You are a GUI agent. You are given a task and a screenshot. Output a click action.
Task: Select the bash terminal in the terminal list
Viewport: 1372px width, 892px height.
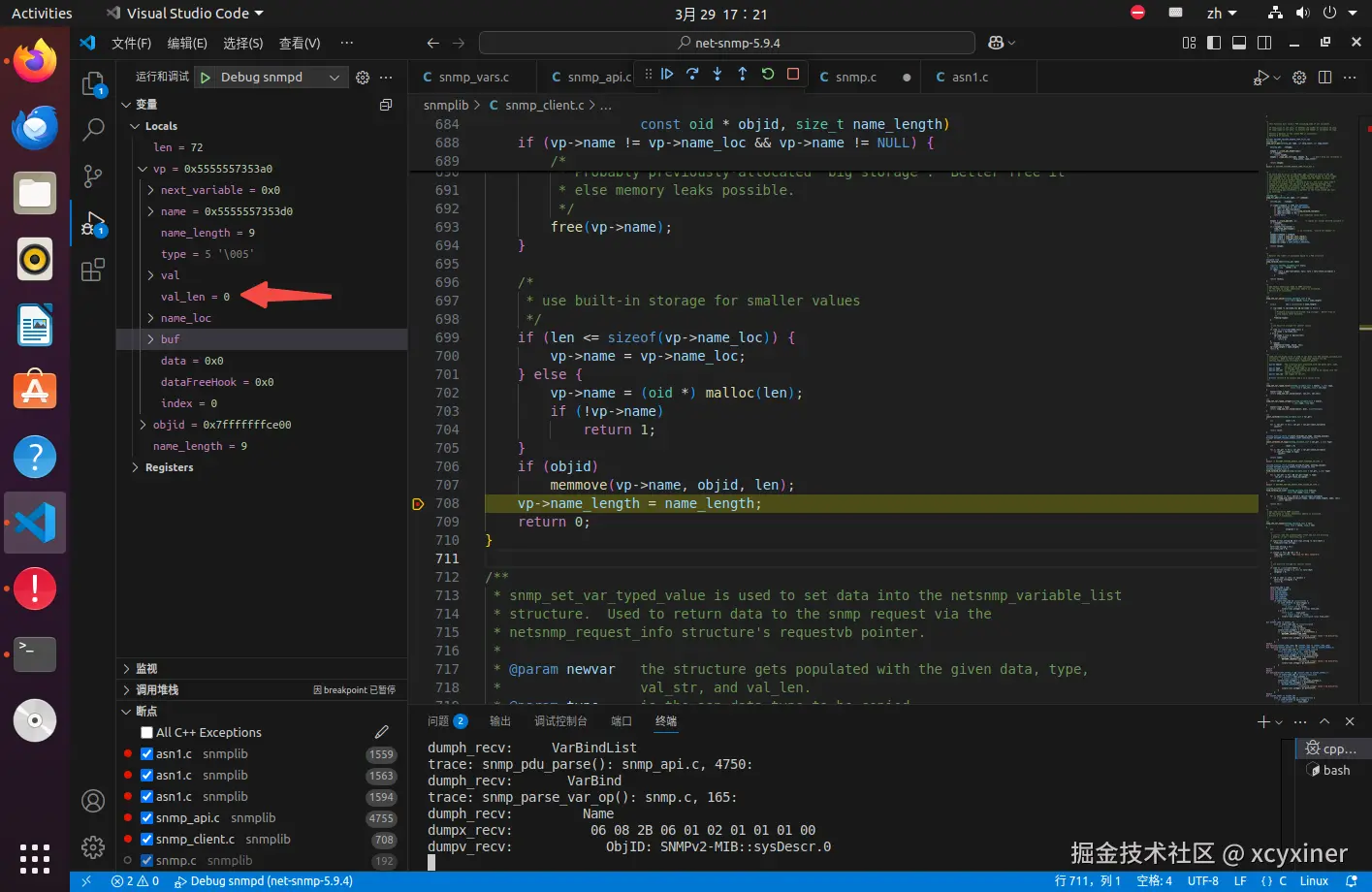coord(1335,770)
